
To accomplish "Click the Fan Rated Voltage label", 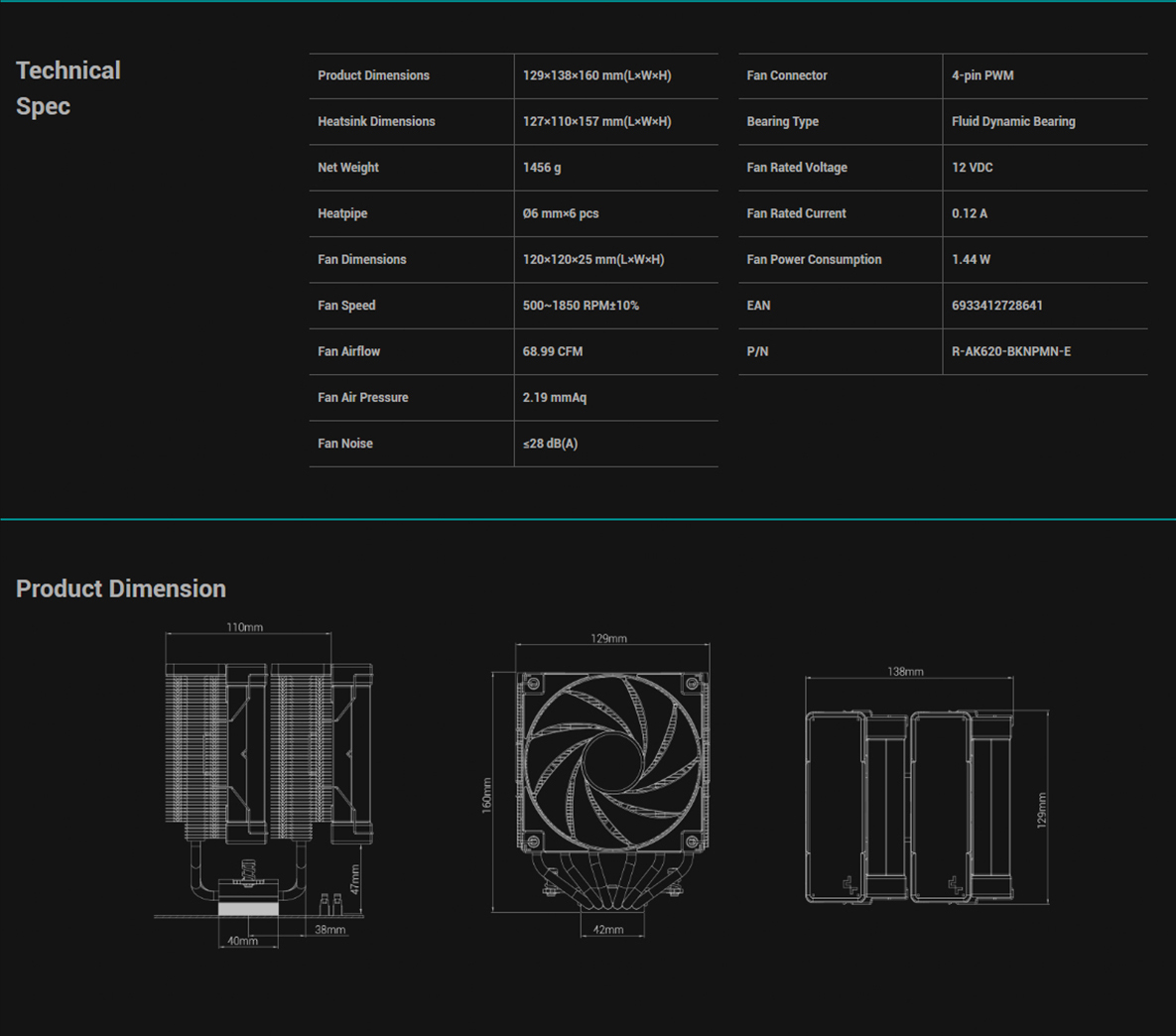I will [797, 168].
